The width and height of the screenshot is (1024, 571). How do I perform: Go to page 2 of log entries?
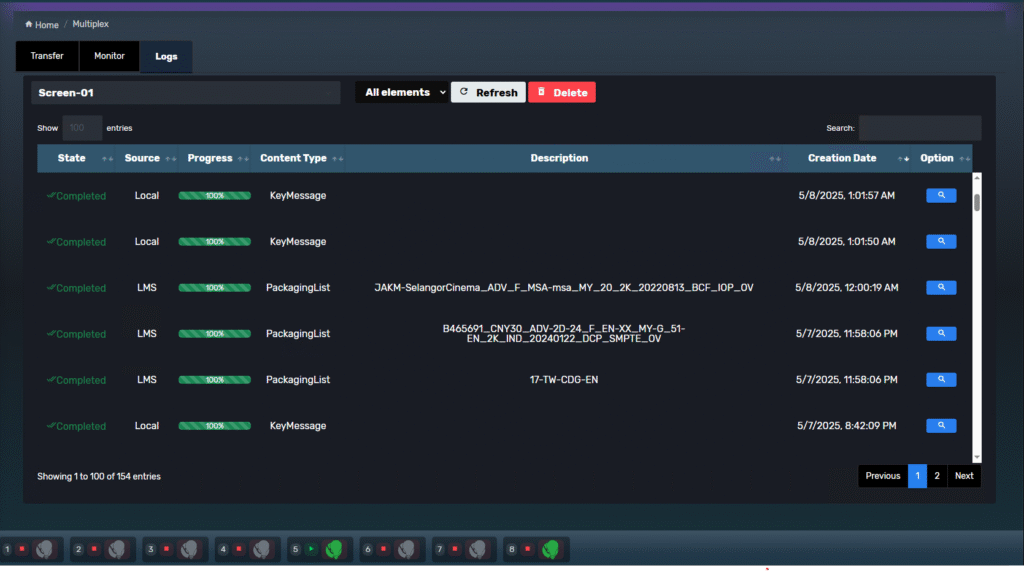(937, 476)
